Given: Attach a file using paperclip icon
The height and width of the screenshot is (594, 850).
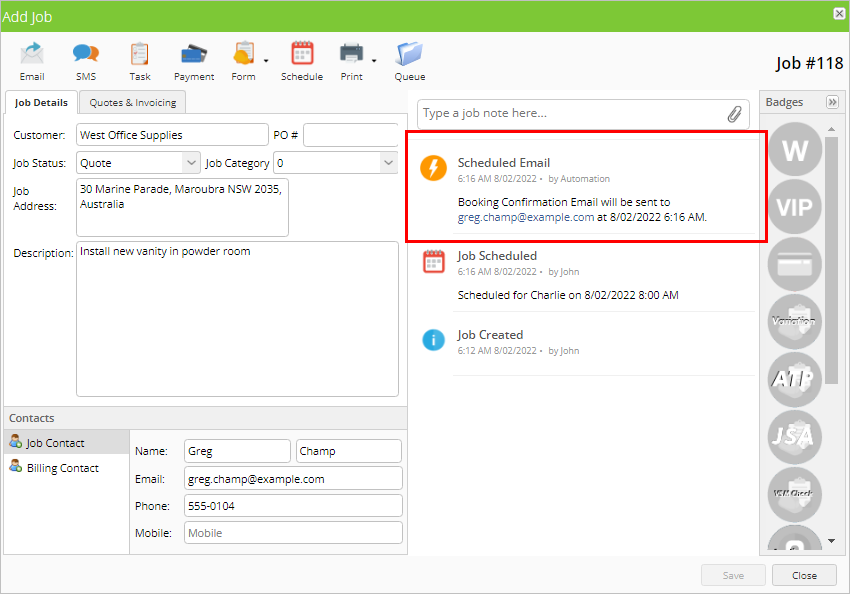Looking at the screenshot, I should click(x=734, y=114).
